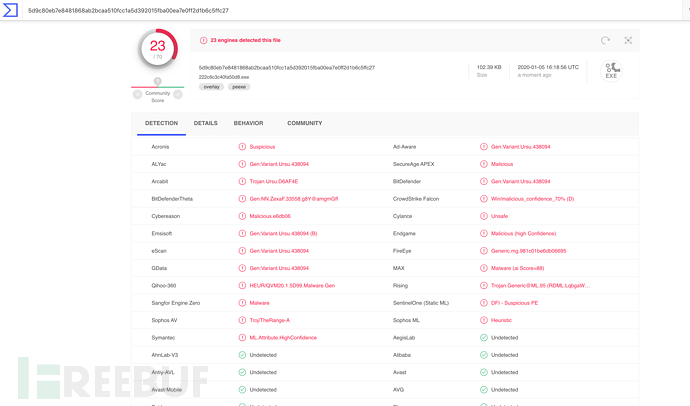
Task: Click the Ad-Aware detection warning icon
Action: [x=484, y=146]
